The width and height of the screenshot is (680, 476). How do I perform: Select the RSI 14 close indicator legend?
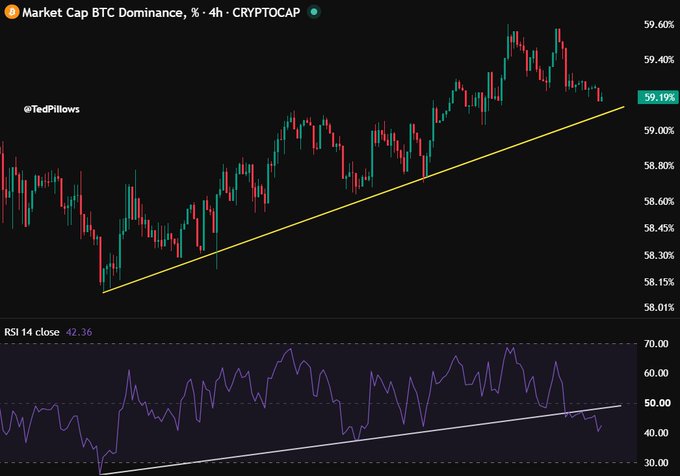tap(32, 332)
